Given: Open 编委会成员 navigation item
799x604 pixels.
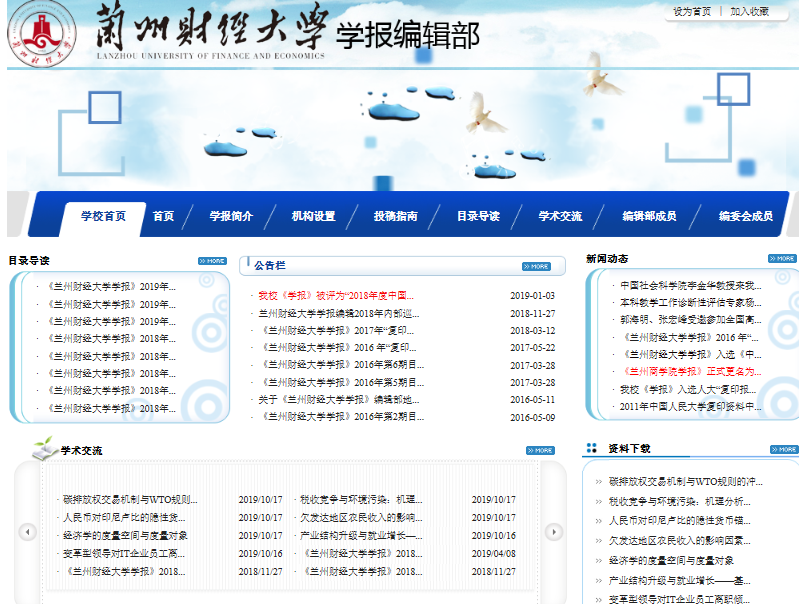Looking at the screenshot, I should (745, 216).
